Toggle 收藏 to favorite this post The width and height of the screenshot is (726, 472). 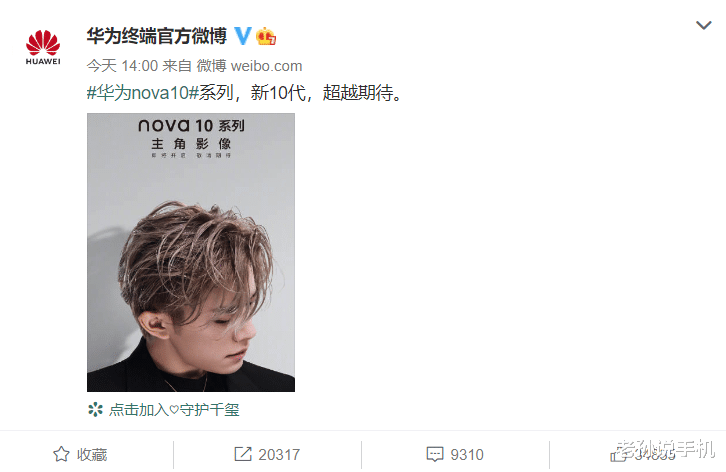pyautogui.click(x=92, y=454)
